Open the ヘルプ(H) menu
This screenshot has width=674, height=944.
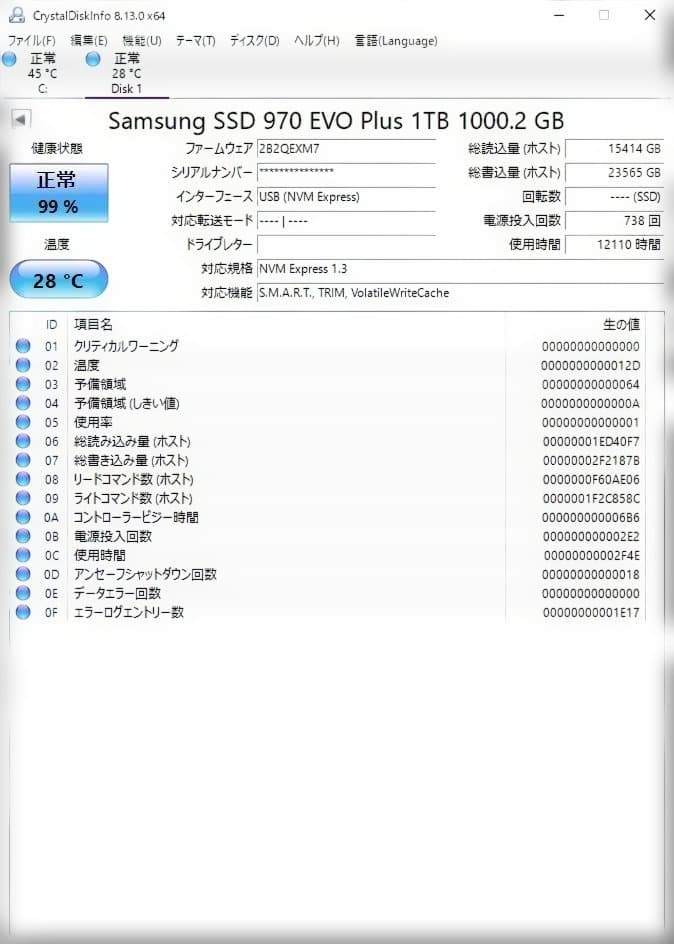[x=317, y=41]
